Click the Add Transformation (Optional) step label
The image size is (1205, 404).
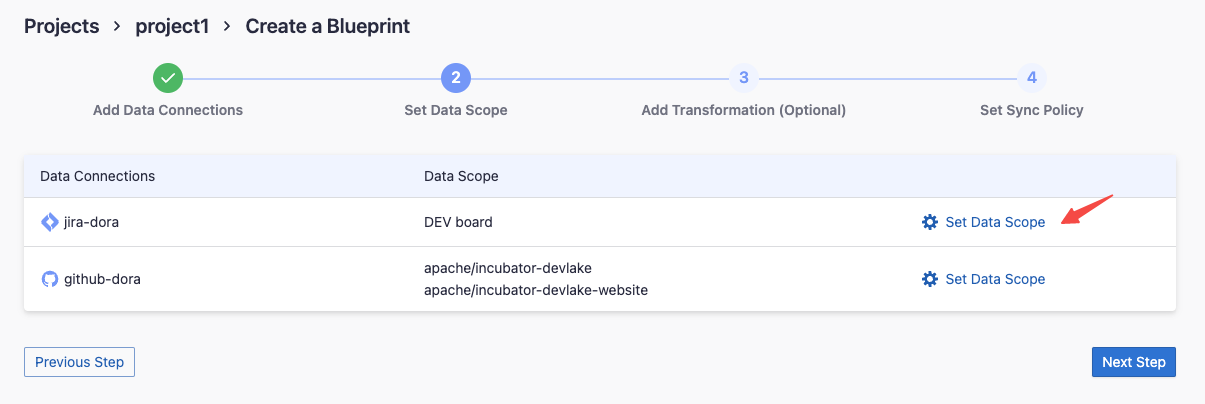pos(743,110)
